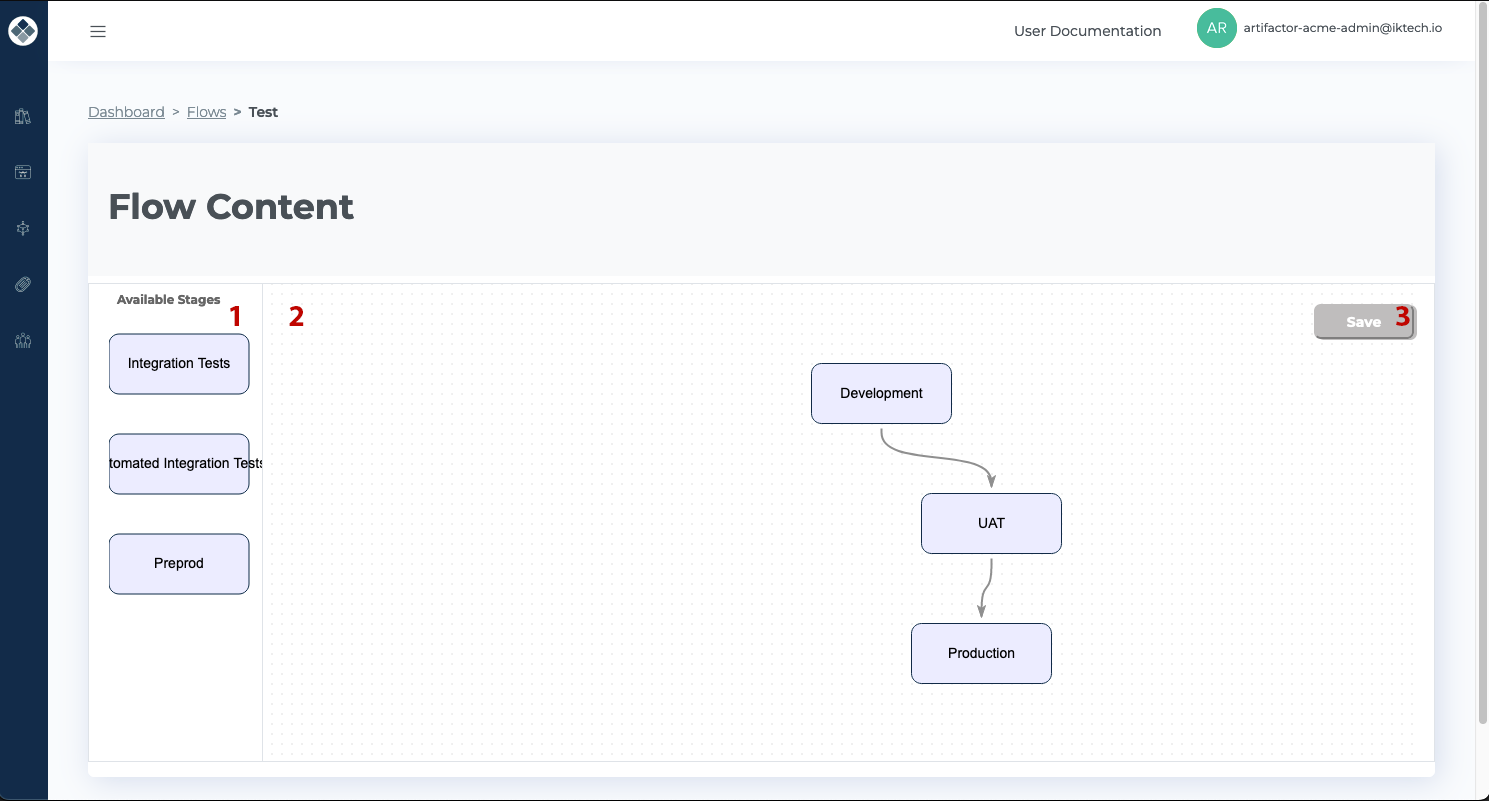
Task: Select the Preprod stage card
Action: click(x=179, y=563)
